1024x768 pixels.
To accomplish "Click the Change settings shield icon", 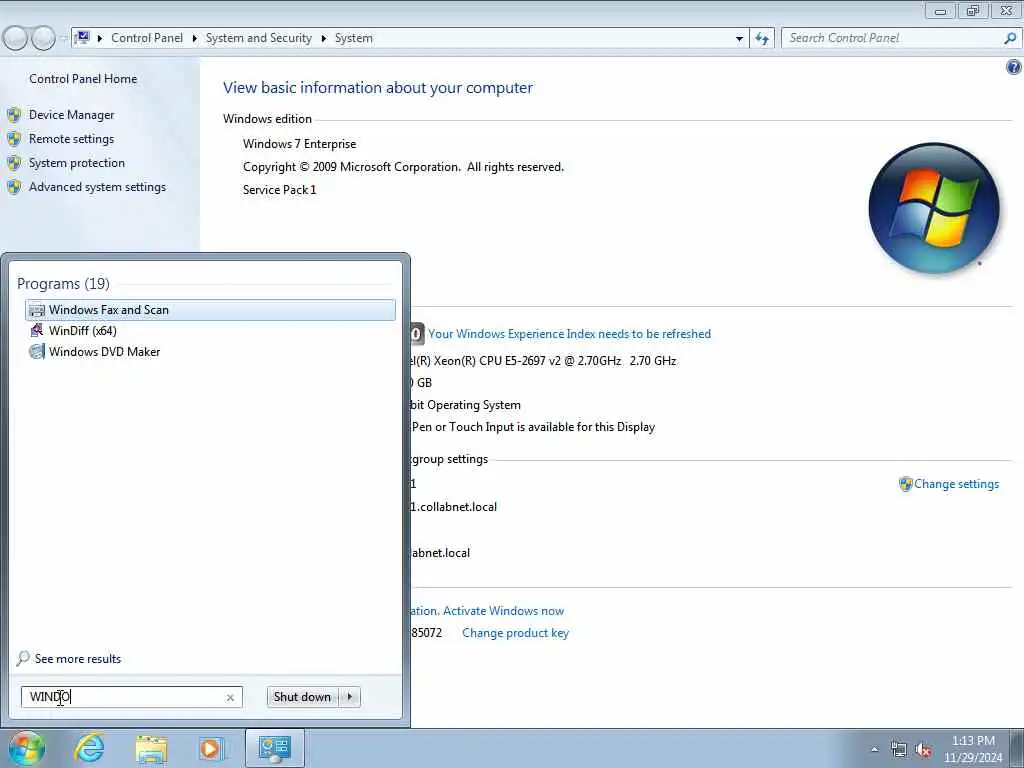I will pos(905,484).
